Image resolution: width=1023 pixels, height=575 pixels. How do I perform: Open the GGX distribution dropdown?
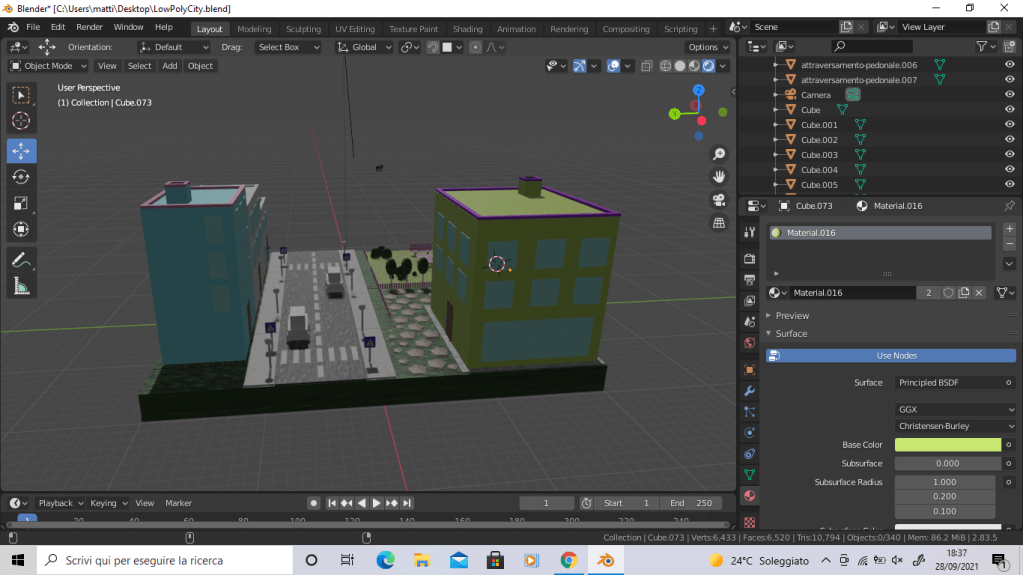pyautogui.click(x=955, y=409)
